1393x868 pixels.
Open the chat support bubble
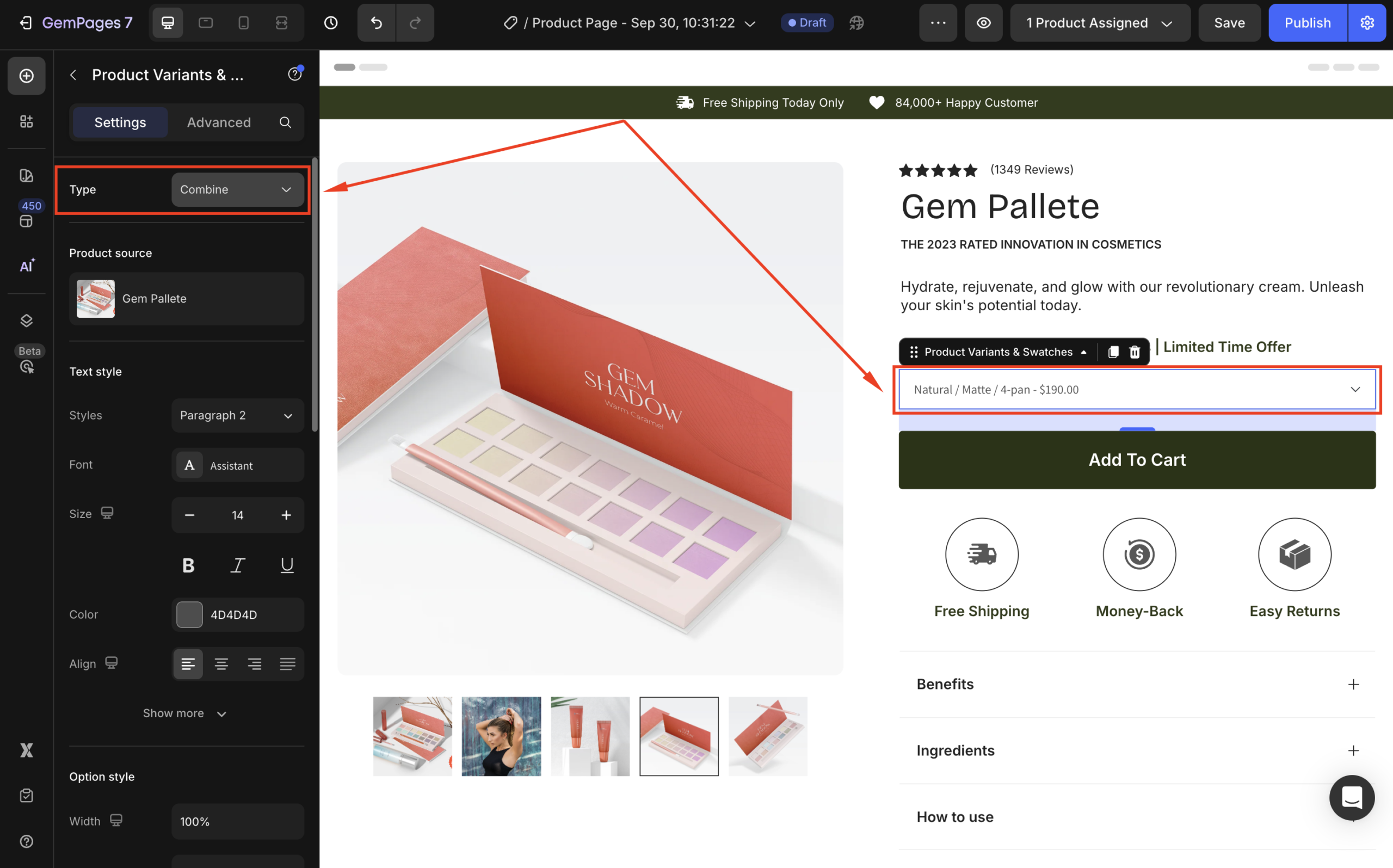[1351, 797]
